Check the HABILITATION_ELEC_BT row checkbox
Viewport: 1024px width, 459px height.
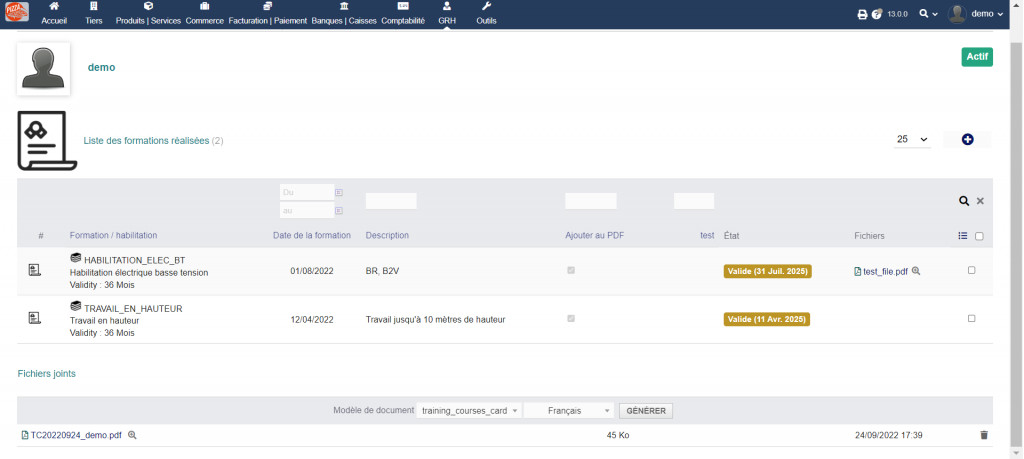tap(971, 270)
